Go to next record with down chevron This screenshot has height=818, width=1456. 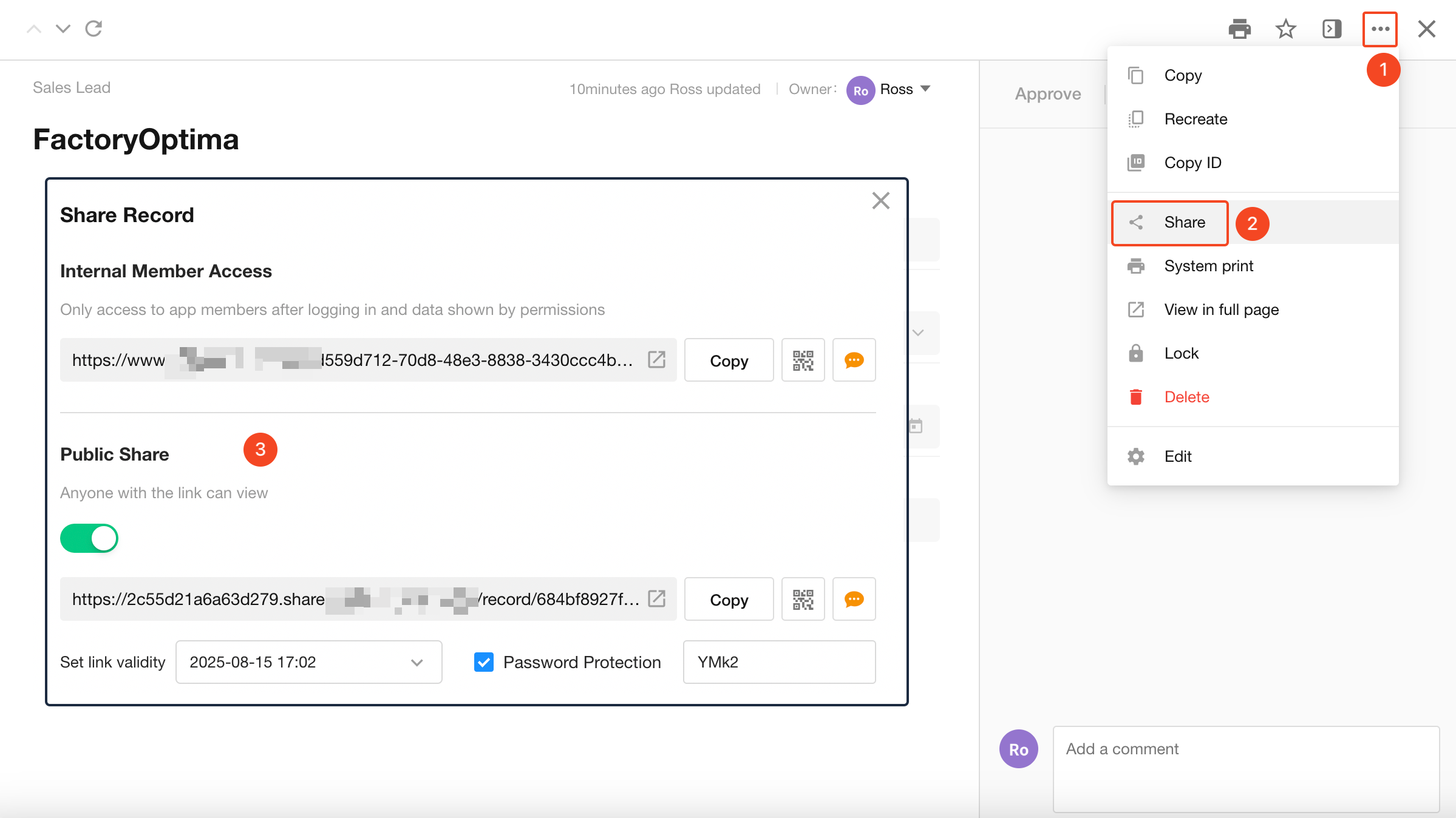[x=63, y=29]
